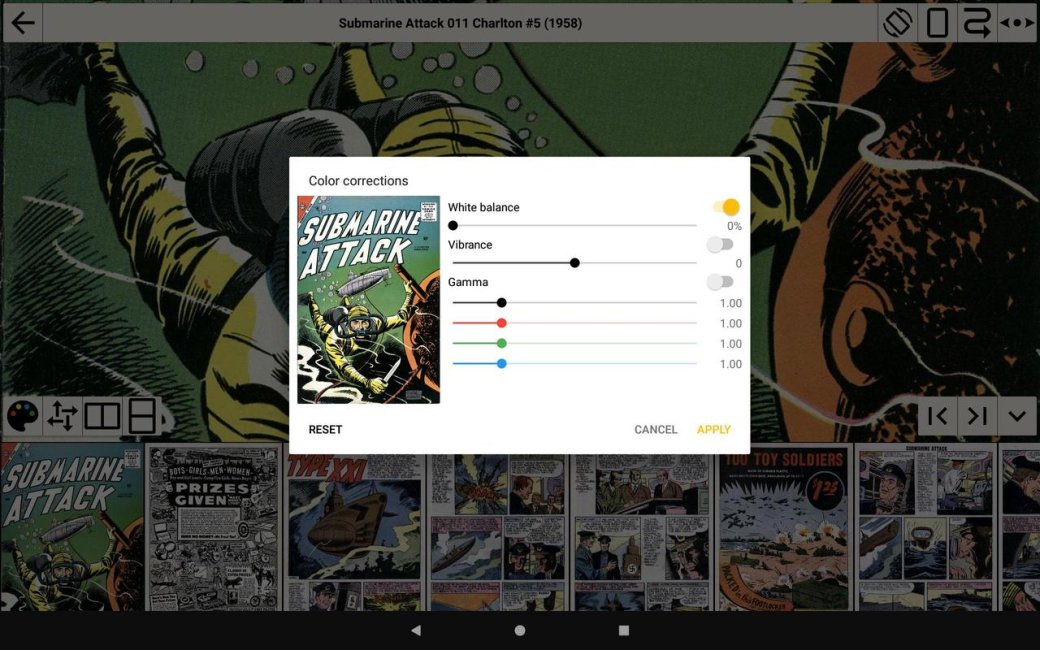Tap the screen rotation icon

[897, 23]
